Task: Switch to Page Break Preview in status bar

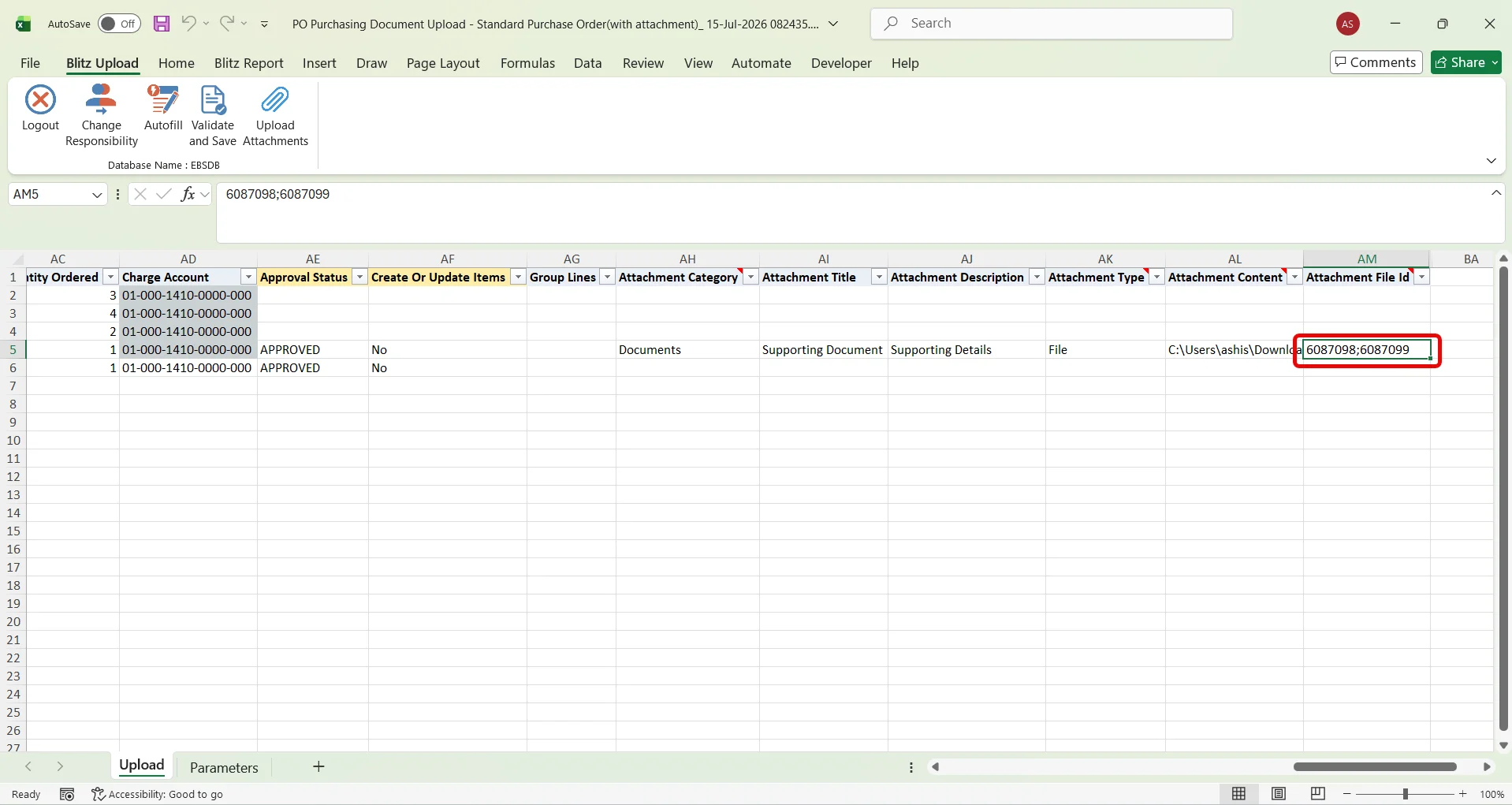Action: 1318,794
